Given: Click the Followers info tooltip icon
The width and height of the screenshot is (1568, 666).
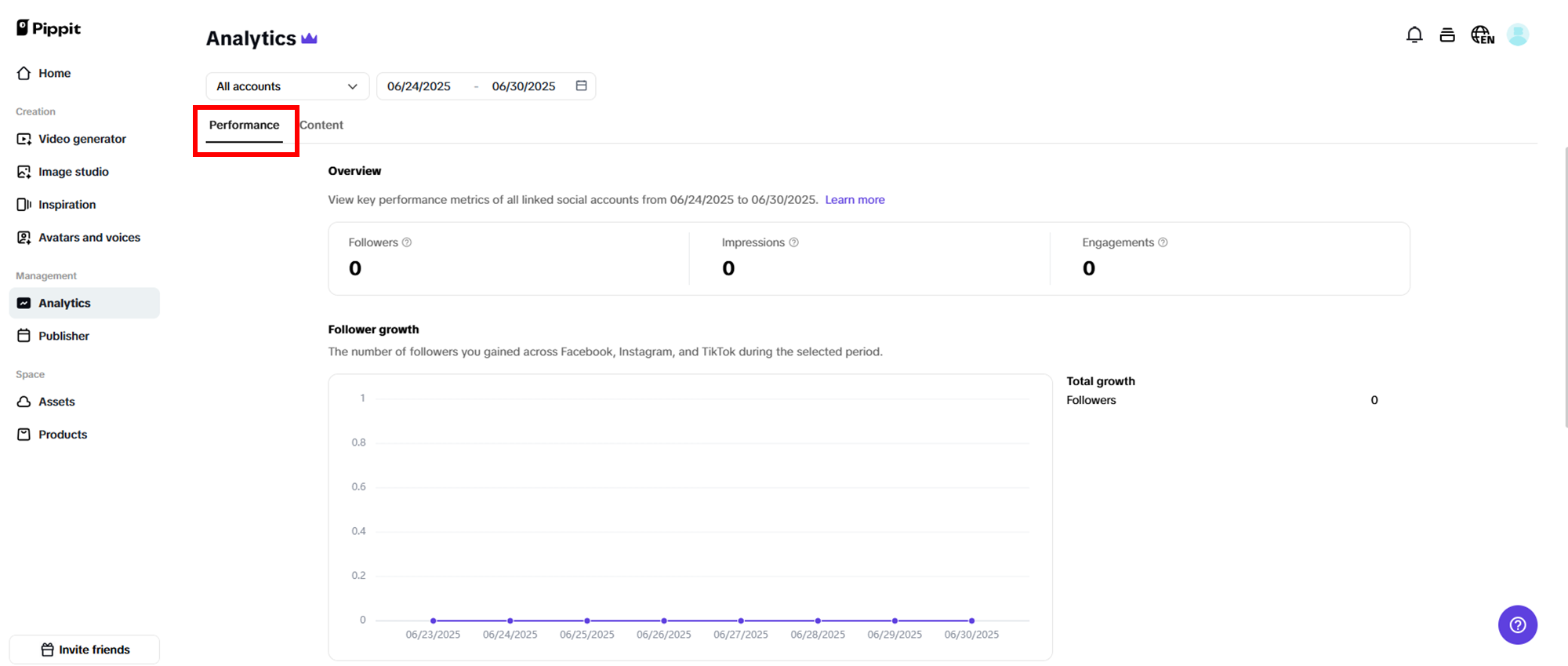Looking at the screenshot, I should pos(407,242).
